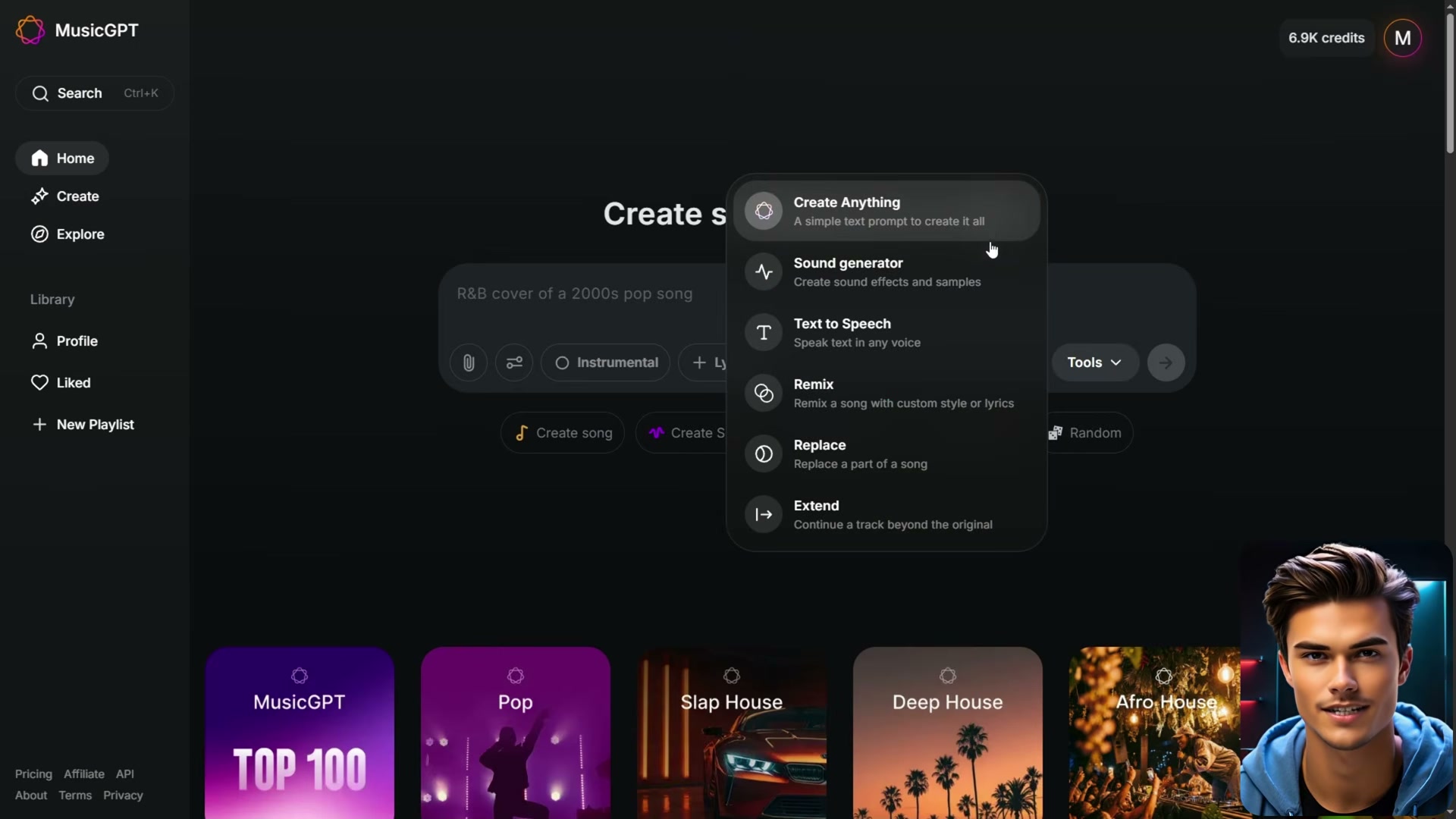
Task: Open the advanced settings sliders icon
Action: [514, 362]
